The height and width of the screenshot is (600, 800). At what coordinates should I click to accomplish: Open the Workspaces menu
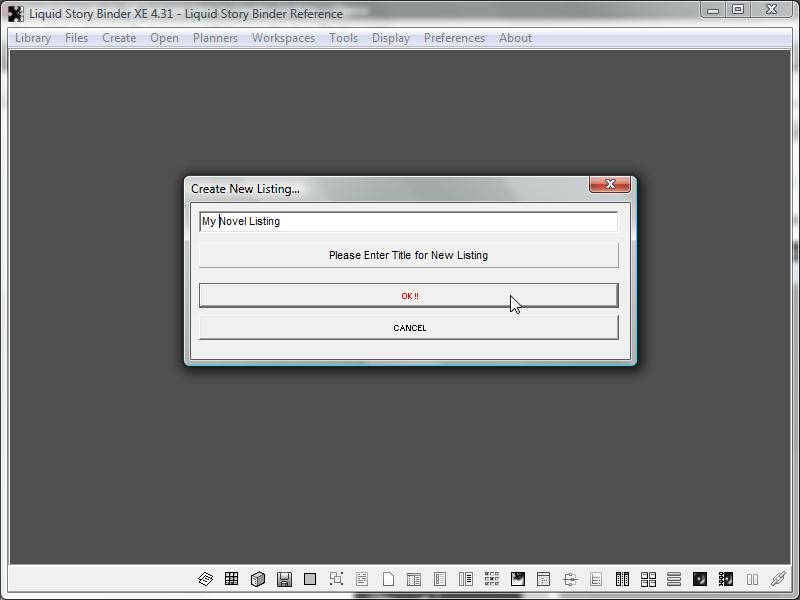click(283, 38)
